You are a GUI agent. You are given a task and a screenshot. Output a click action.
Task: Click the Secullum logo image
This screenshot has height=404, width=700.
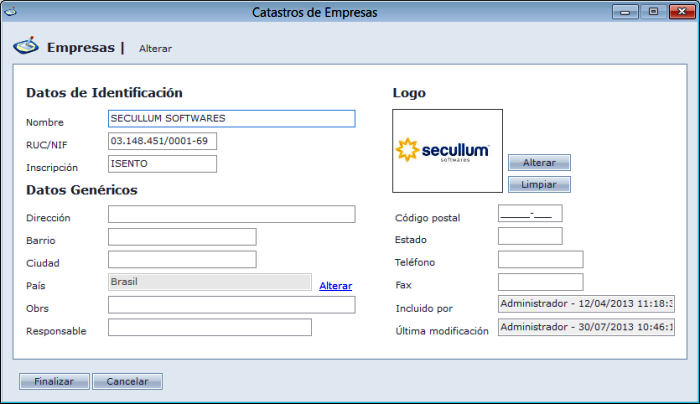pyautogui.click(x=447, y=151)
